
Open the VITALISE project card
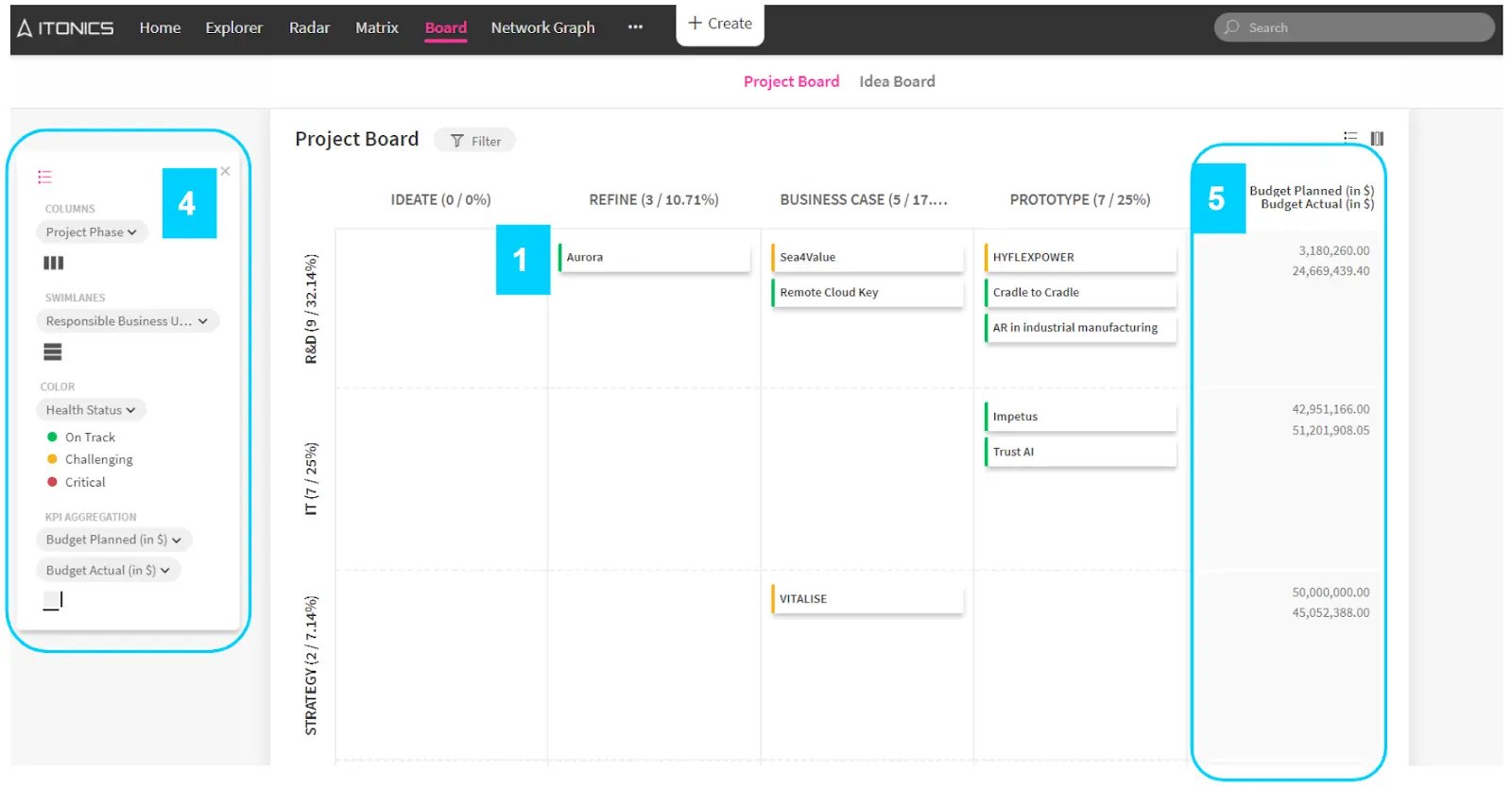tap(867, 599)
